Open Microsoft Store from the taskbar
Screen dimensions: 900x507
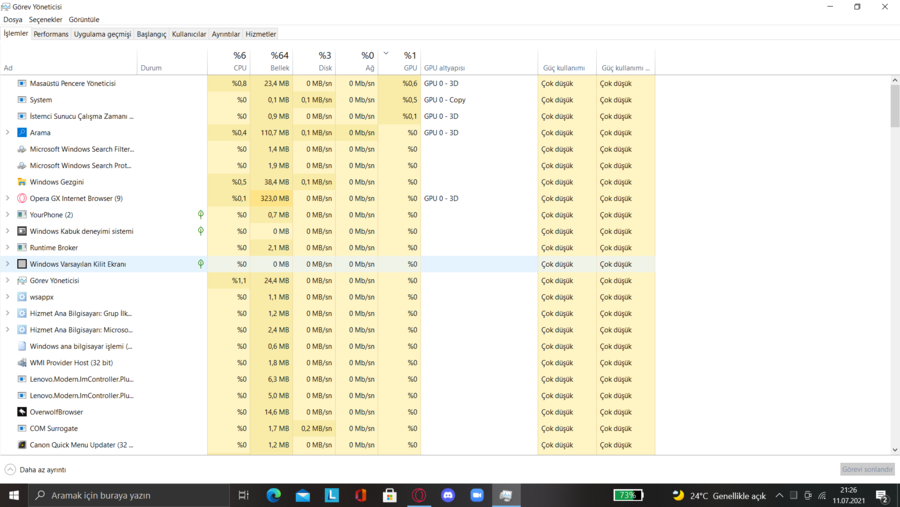pos(390,495)
